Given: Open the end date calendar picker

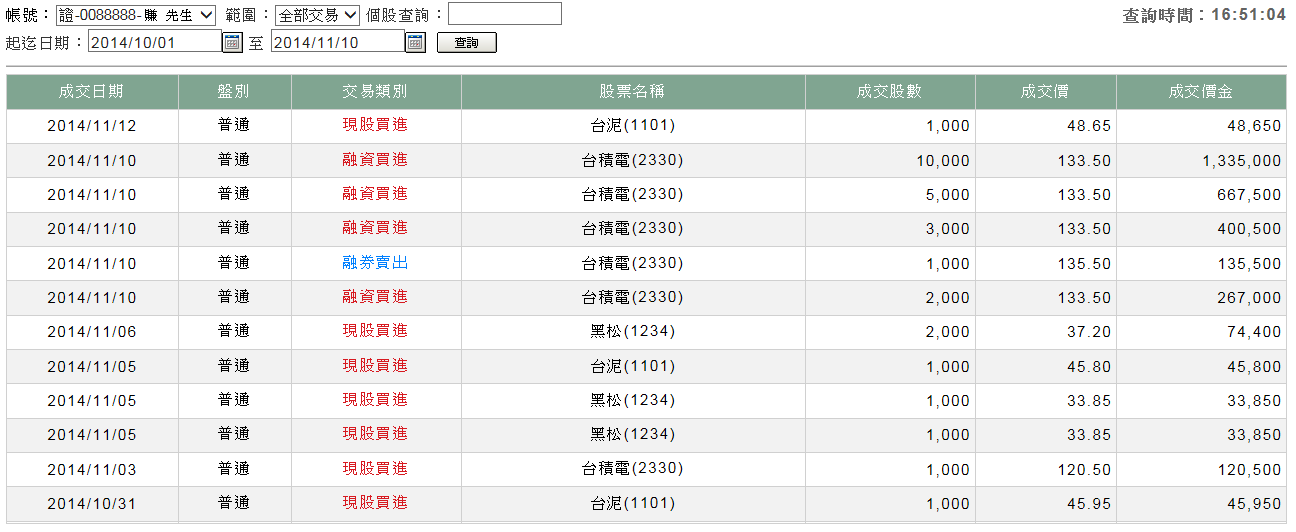Looking at the screenshot, I should point(415,42).
